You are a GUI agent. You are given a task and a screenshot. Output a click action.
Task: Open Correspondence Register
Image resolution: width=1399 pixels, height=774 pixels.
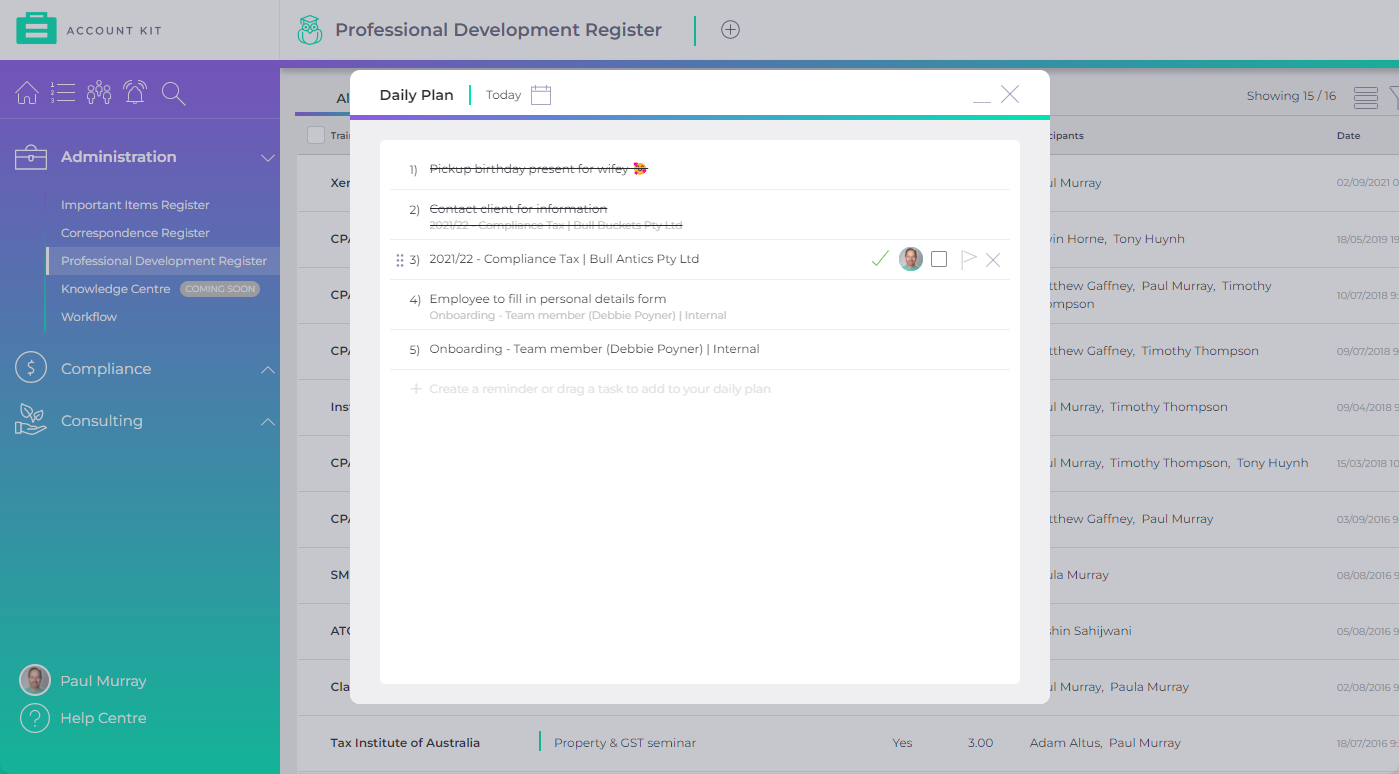pyautogui.click(x=135, y=233)
